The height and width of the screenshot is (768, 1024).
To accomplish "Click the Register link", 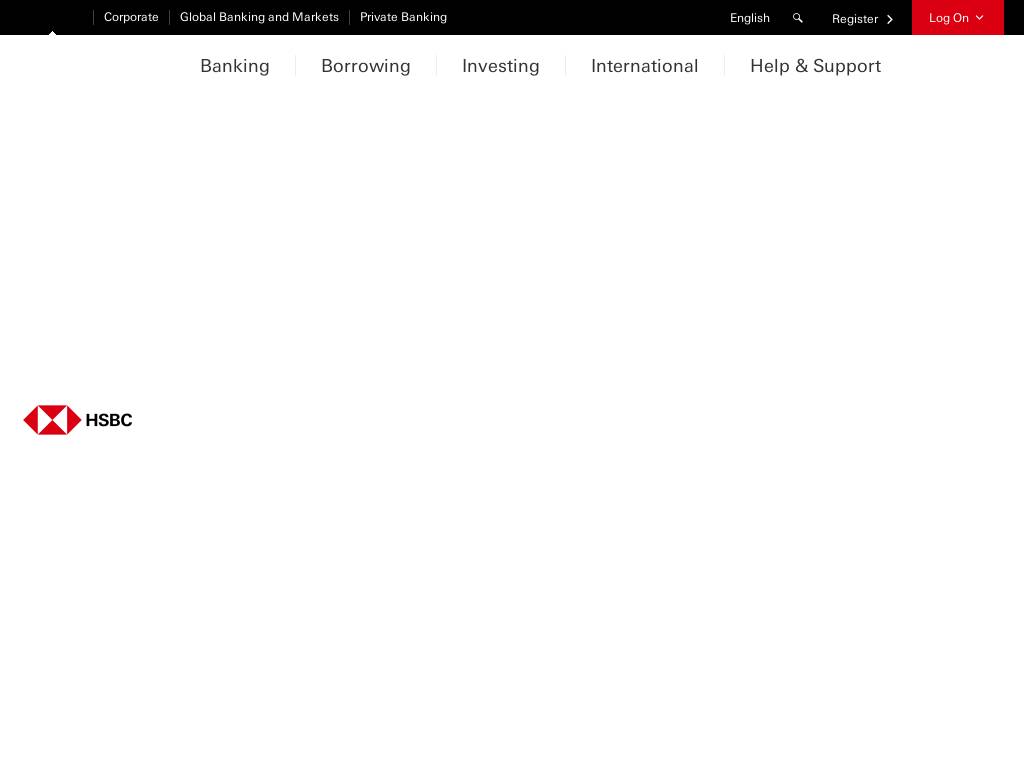I will click(855, 19).
